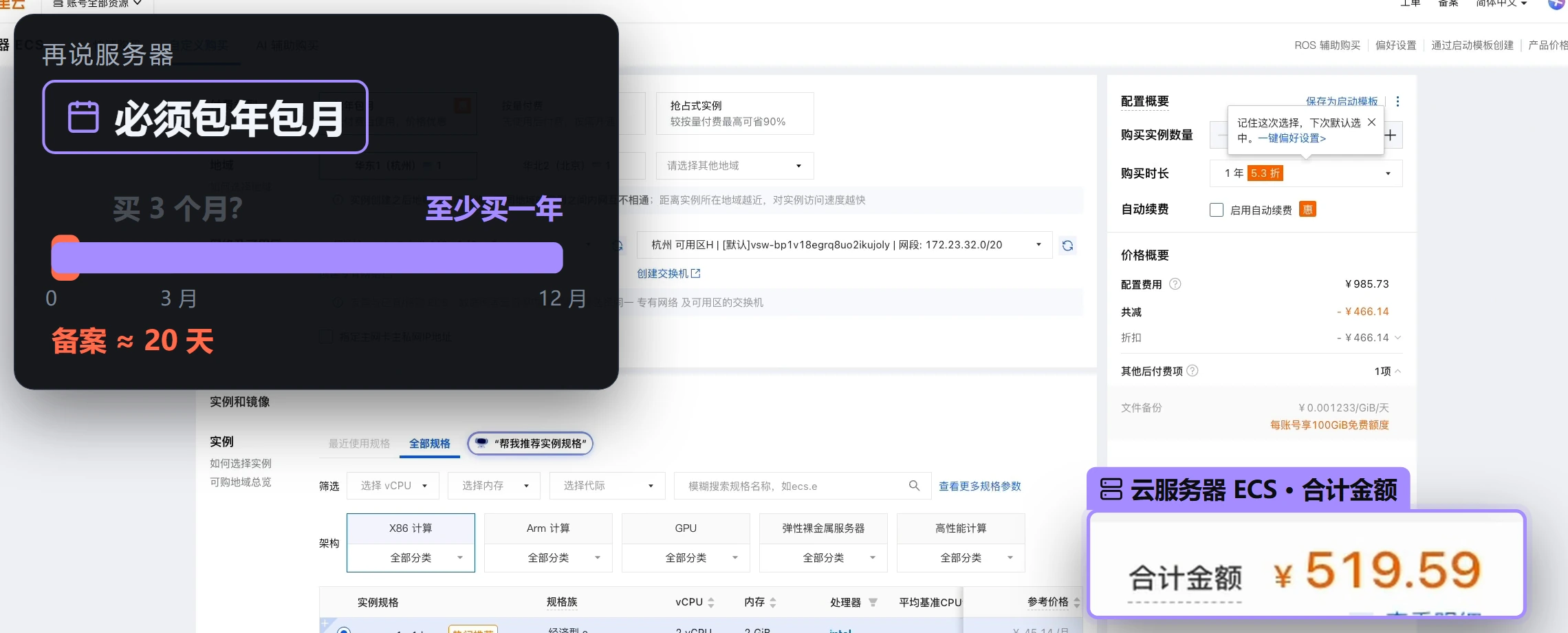Enable the 启用自动续费 checkbox
This screenshot has width=1568, height=633.
pyautogui.click(x=1217, y=210)
